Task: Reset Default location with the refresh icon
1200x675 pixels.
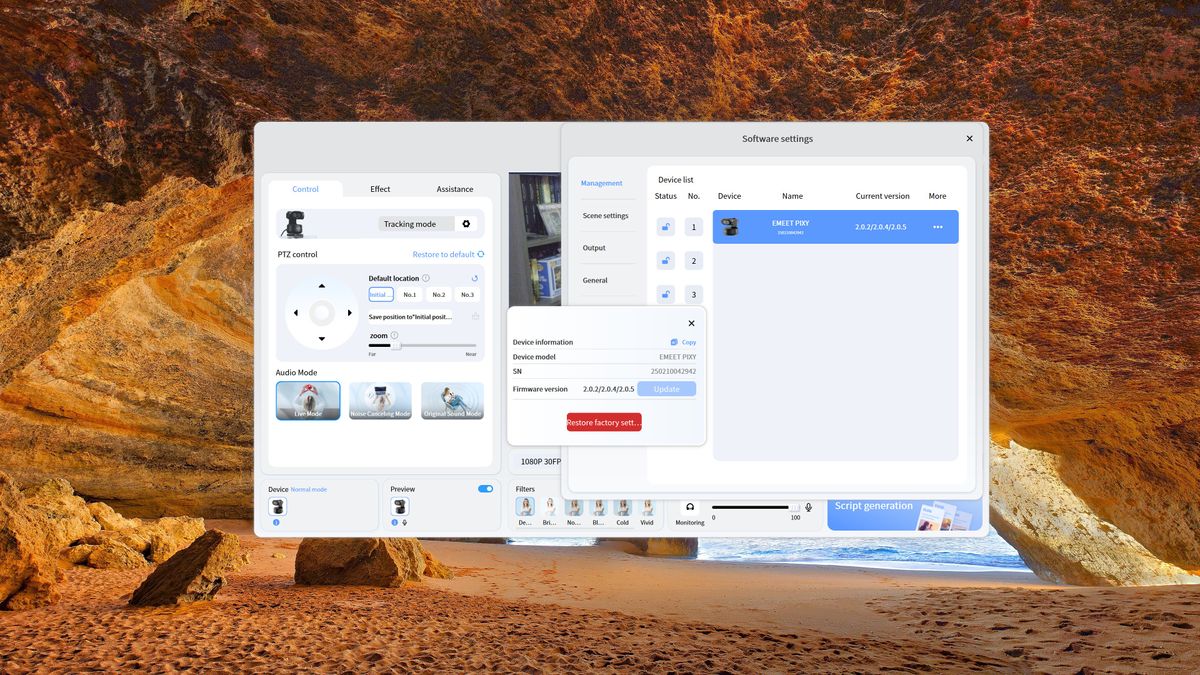Action: click(x=475, y=278)
